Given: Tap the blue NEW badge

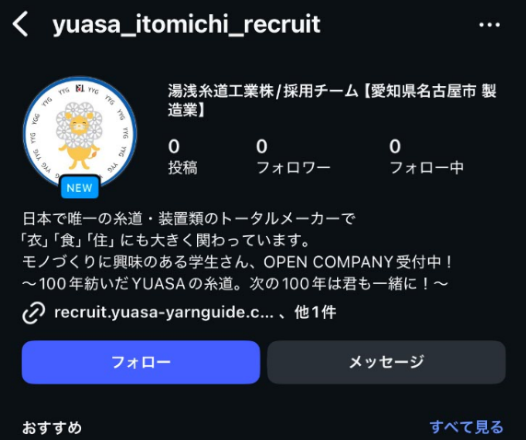Looking at the screenshot, I should pyautogui.click(x=80, y=187).
